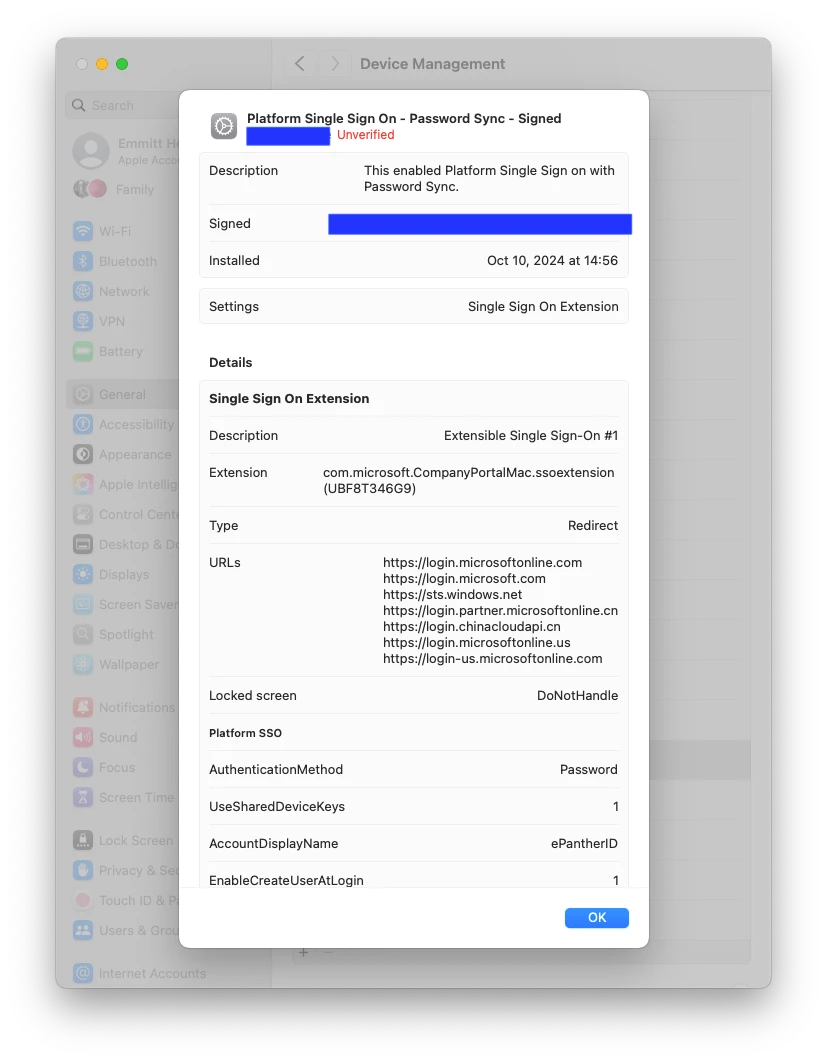Click the https://login.microsoft.com URL
The height and width of the screenshot is (1062, 827).
464,578
